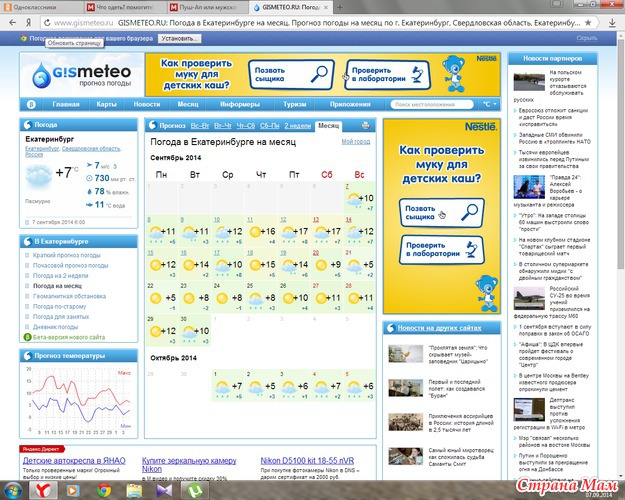This screenshot has width=625, height=500.
Task: Open the Туризм menu item
Action: (x=295, y=104)
